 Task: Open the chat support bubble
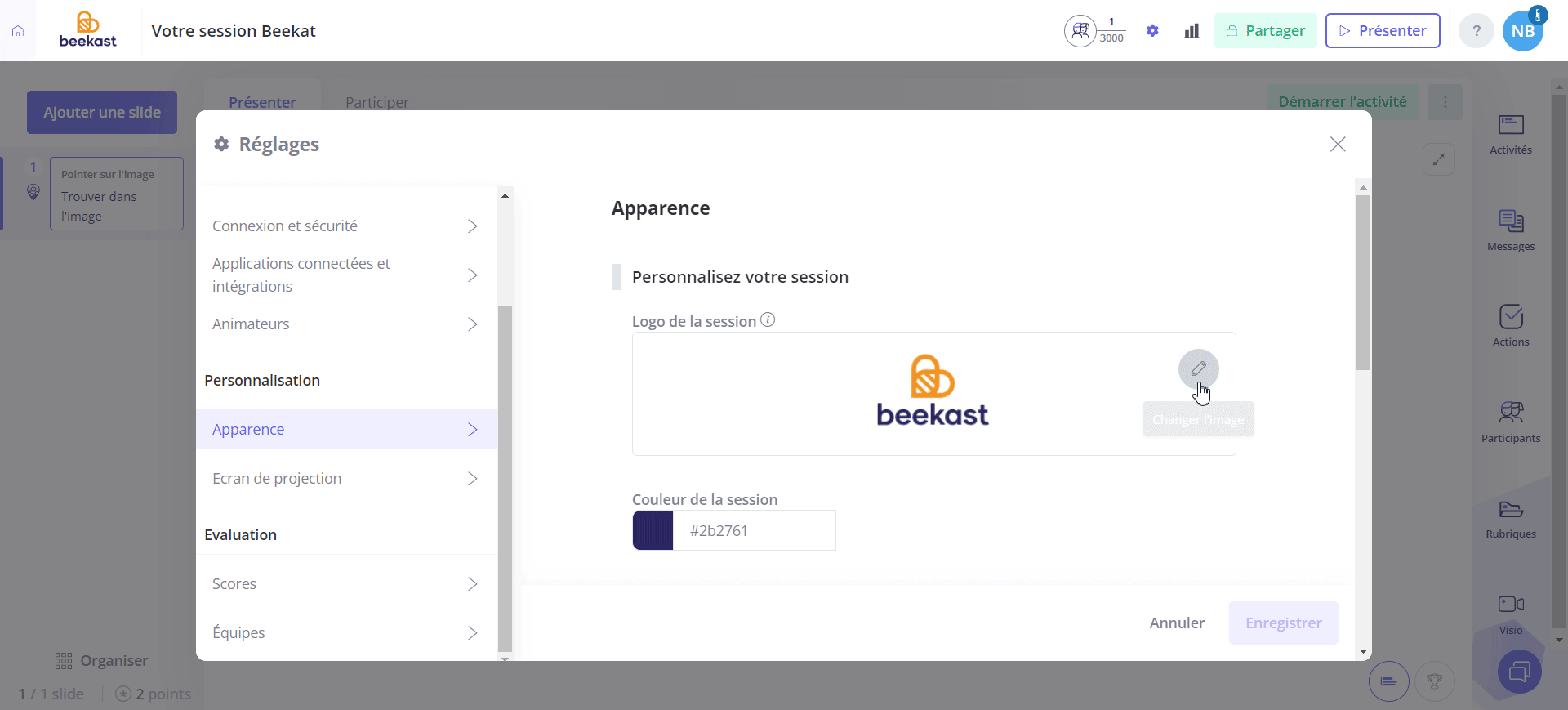point(1520,672)
